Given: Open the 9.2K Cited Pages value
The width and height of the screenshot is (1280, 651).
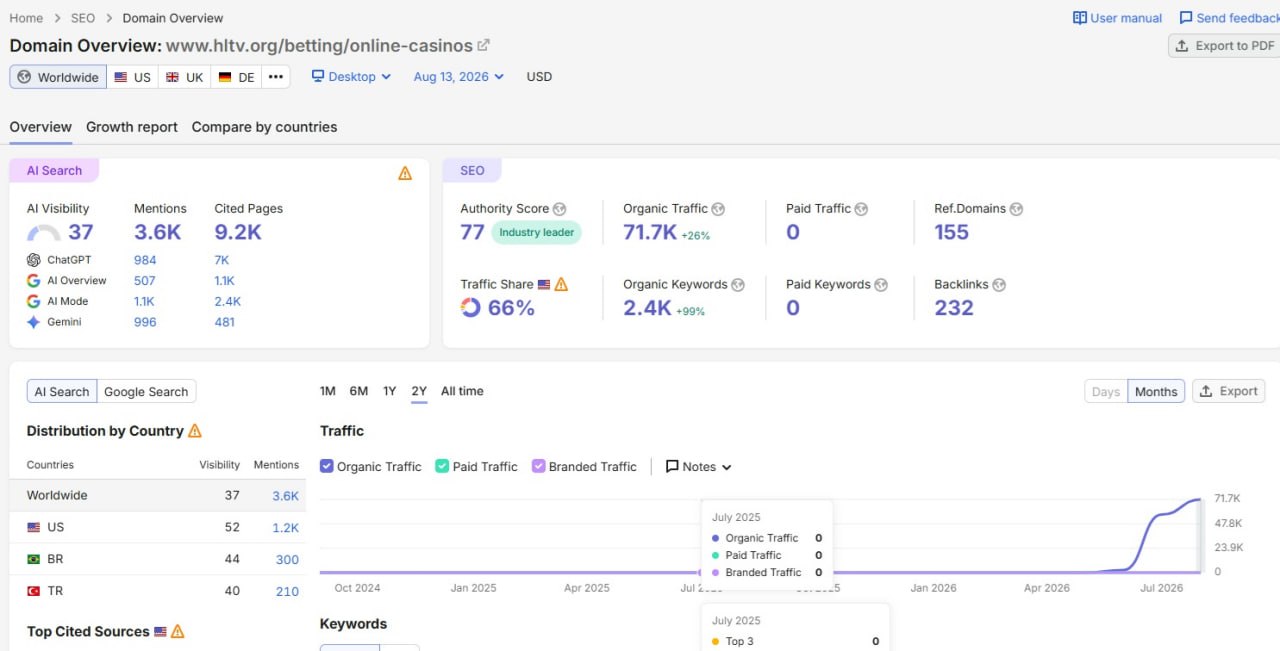Looking at the screenshot, I should (x=238, y=232).
